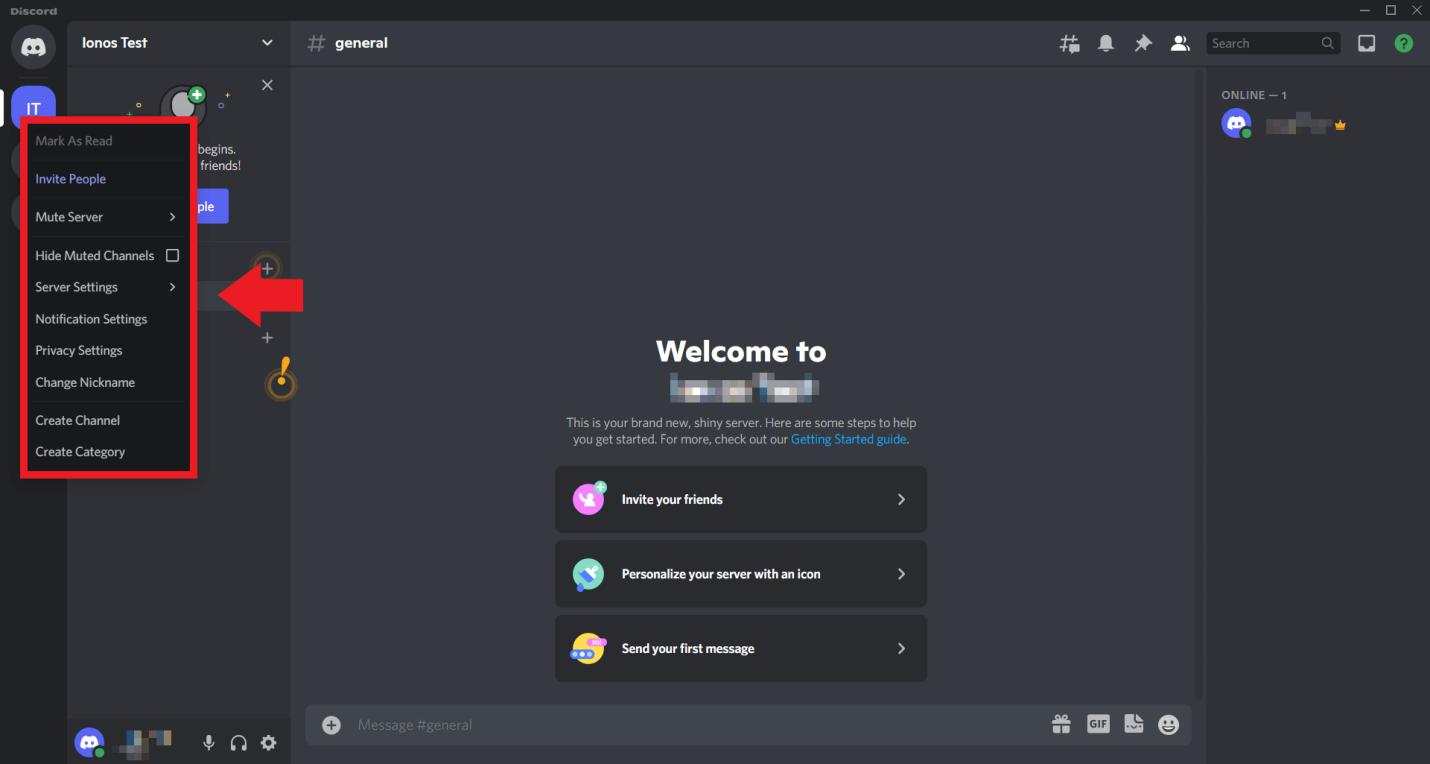Click the Discord home logo icon
The height and width of the screenshot is (764, 1430).
[x=33, y=47]
